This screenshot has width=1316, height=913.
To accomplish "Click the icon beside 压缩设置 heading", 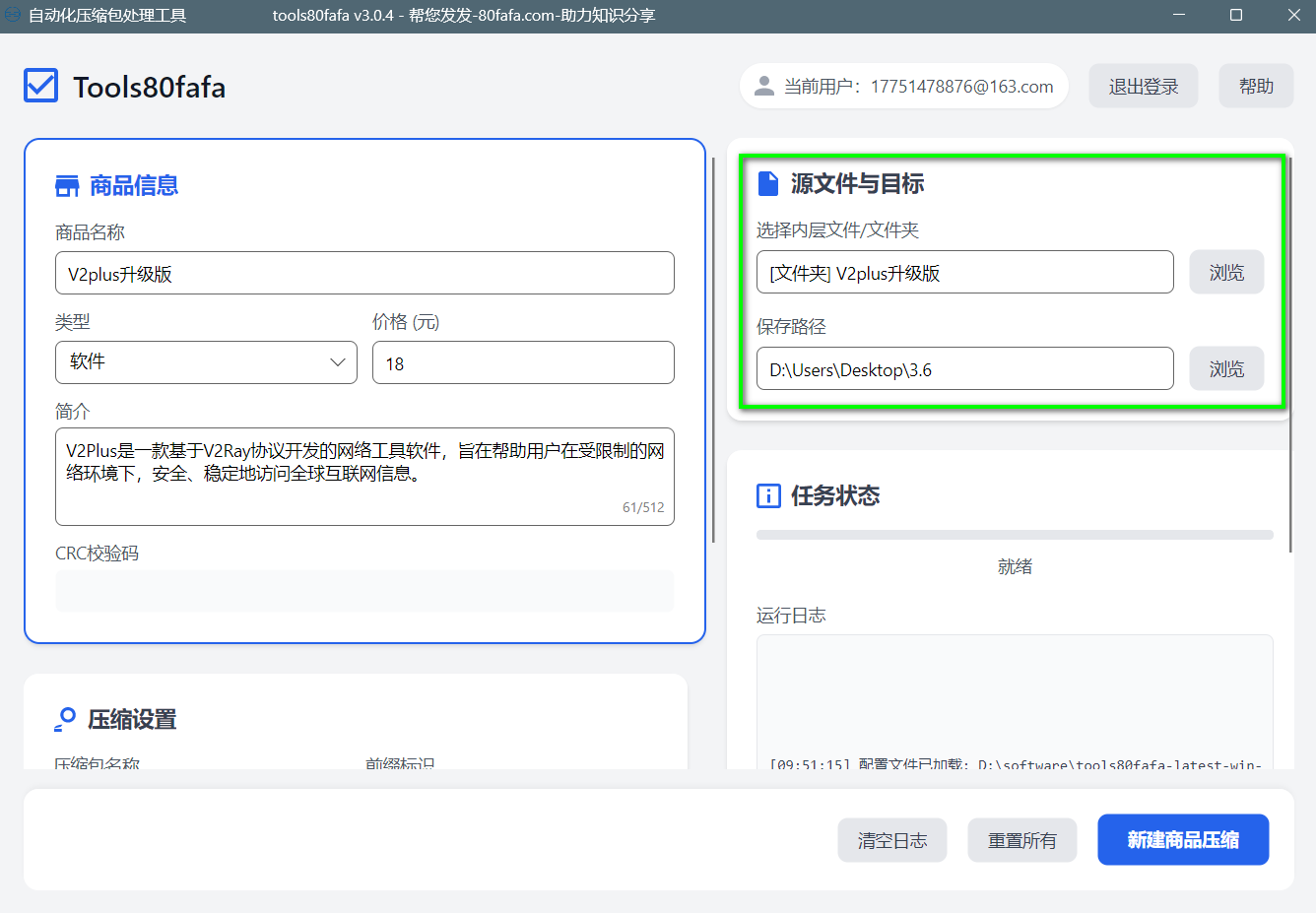I will click(65, 720).
